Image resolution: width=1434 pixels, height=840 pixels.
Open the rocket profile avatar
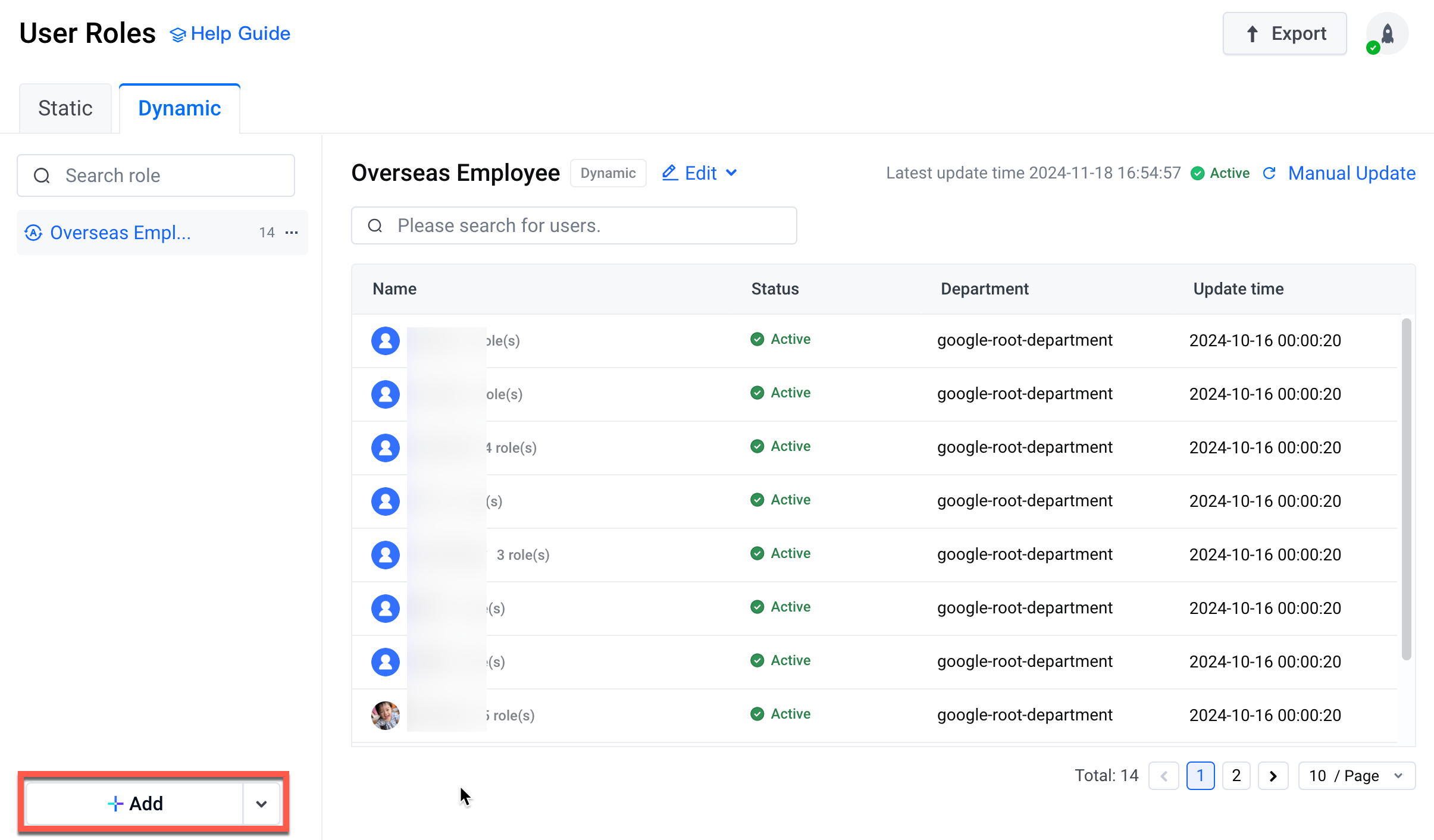pos(1387,34)
